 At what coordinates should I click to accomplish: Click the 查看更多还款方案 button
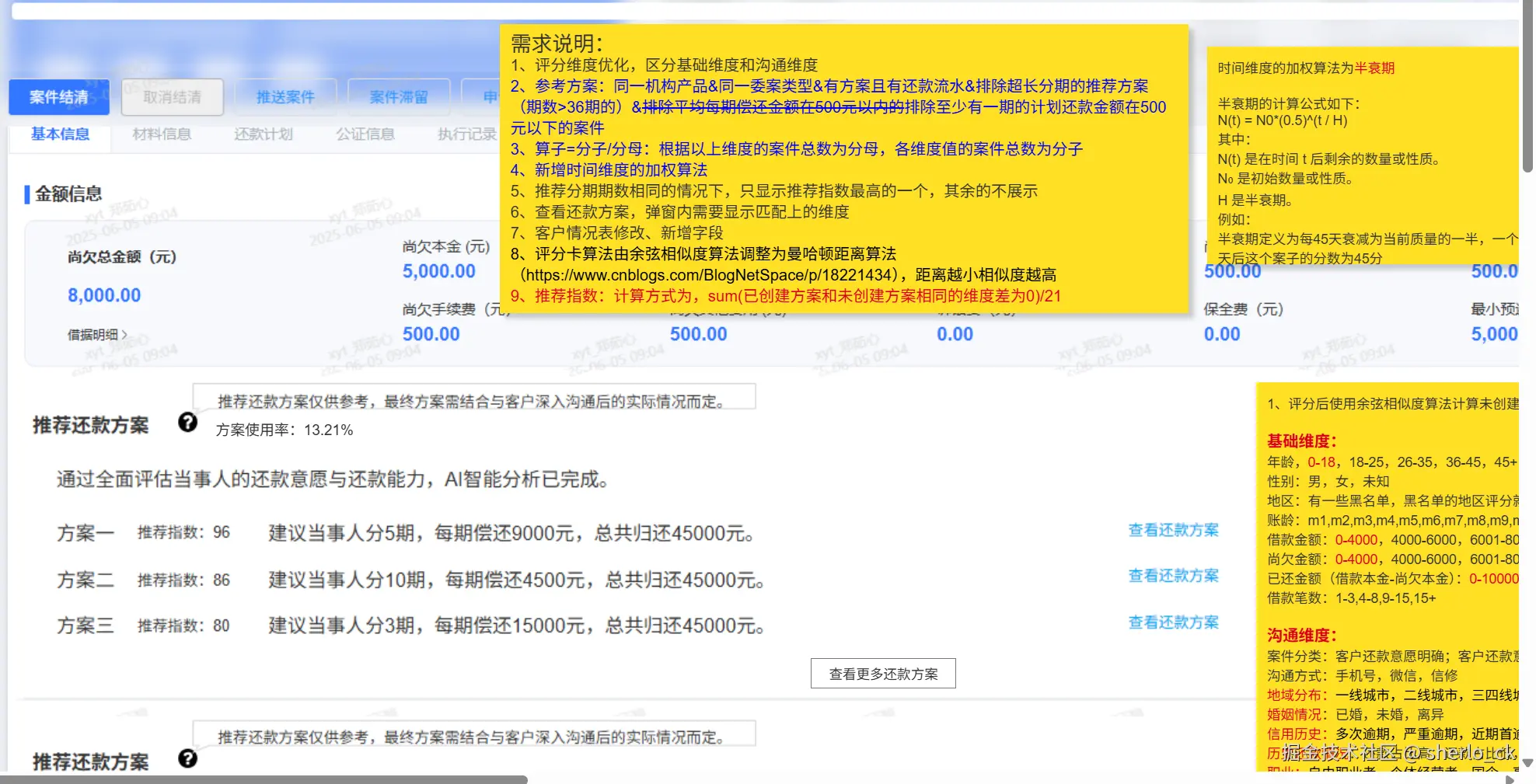click(x=883, y=673)
